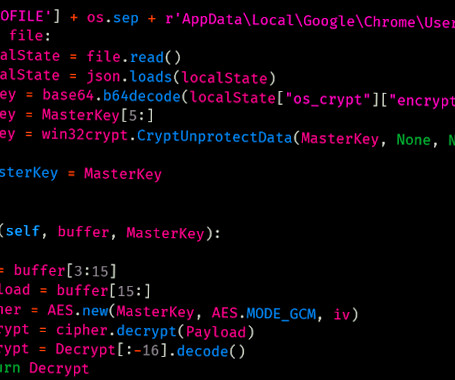The height and width of the screenshot is (380, 455).
Task: Click cipher.decrypt method name
Action: pyautogui.click(x=146, y=331)
